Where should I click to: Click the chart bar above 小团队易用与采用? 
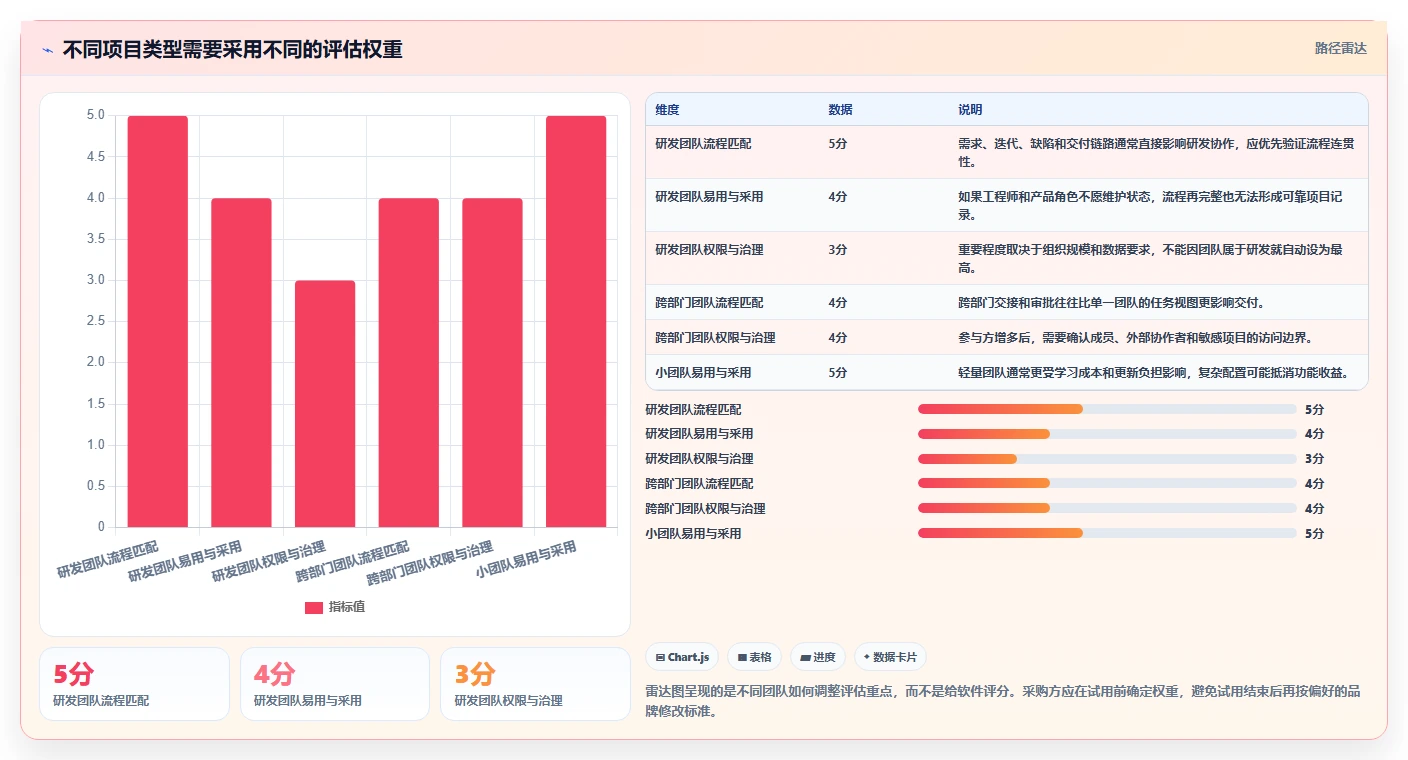point(576,321)
